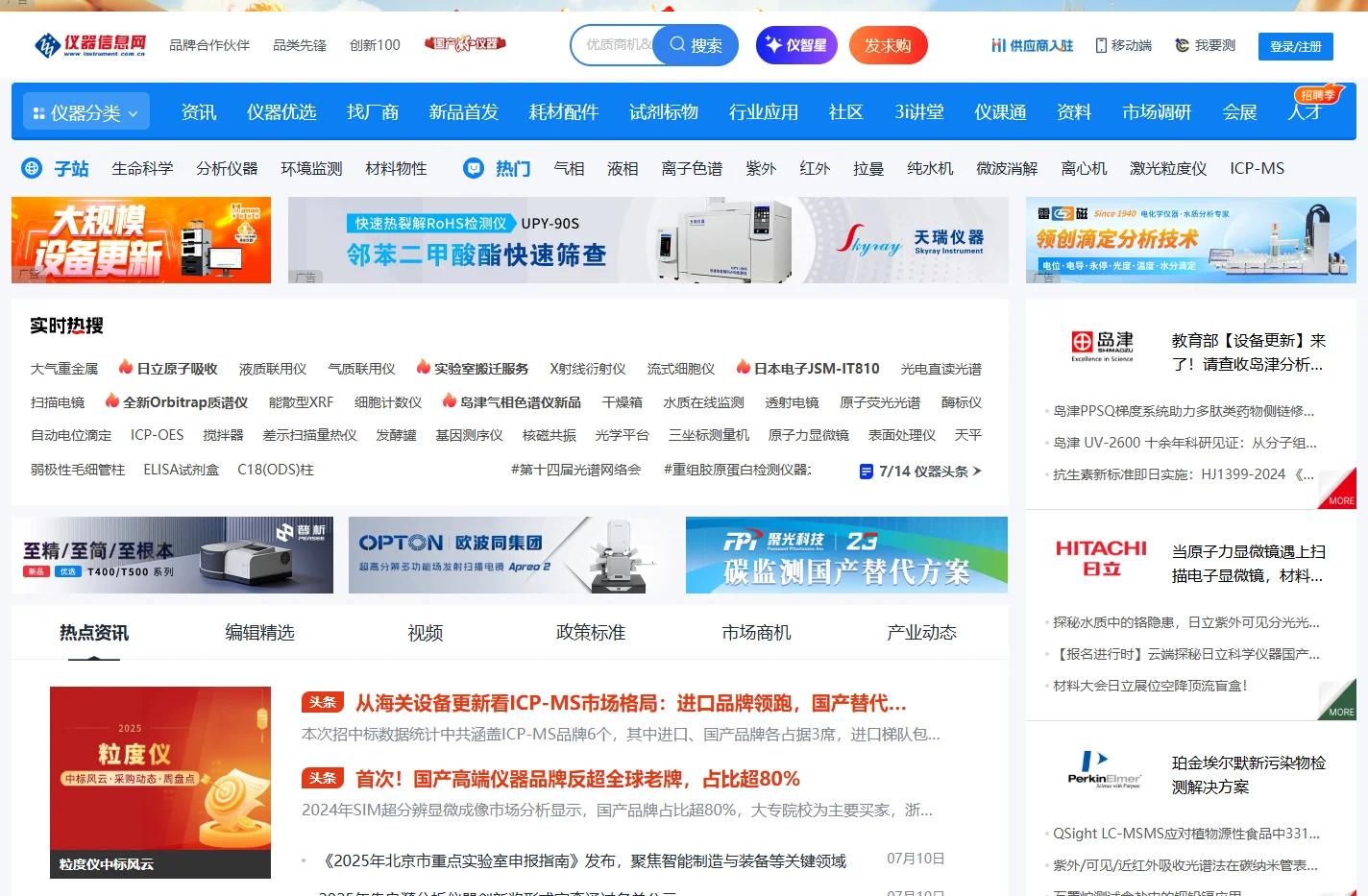Switch to 产业动态 tab
1368x896 pixels.
coord(921,633)
